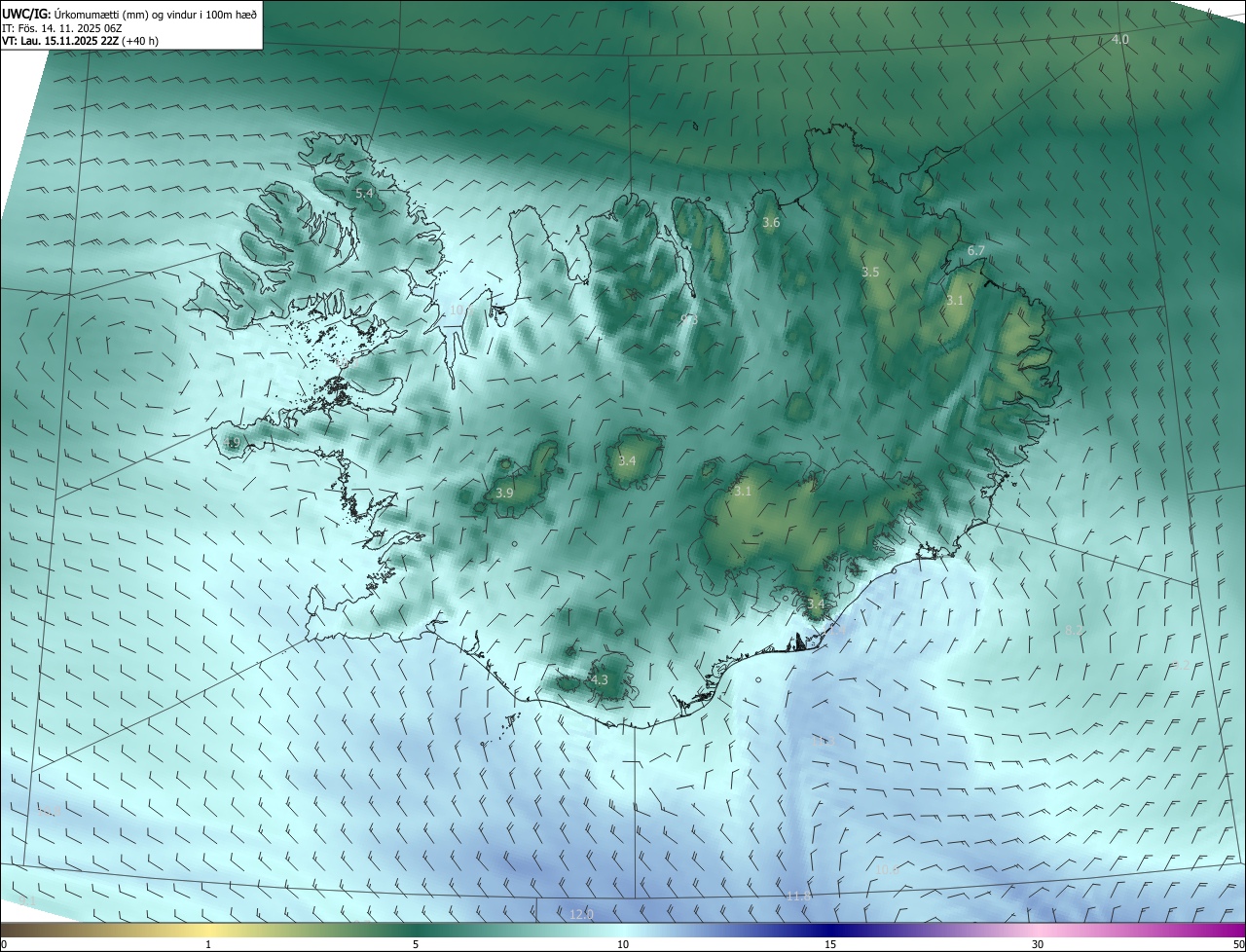Click the 3.6 value label in the north
1246x952 pixels.
click(x=771, y=223)
